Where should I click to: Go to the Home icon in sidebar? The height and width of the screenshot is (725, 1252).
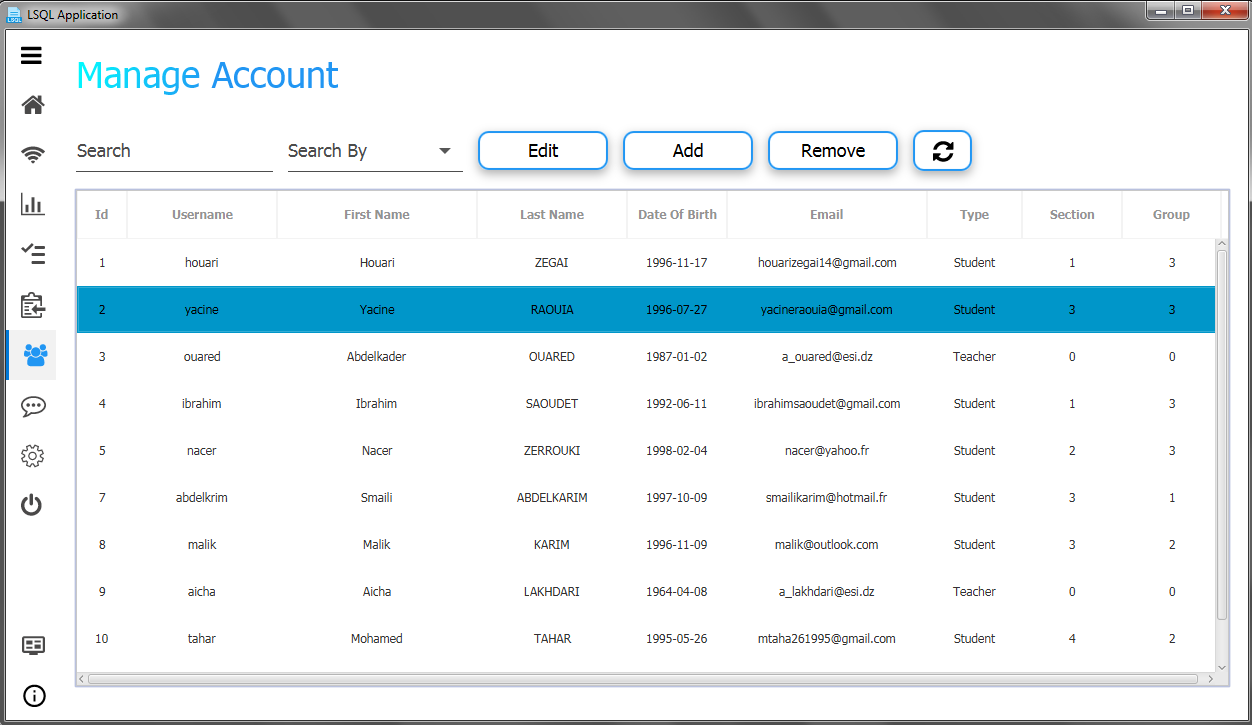point(32,104)
